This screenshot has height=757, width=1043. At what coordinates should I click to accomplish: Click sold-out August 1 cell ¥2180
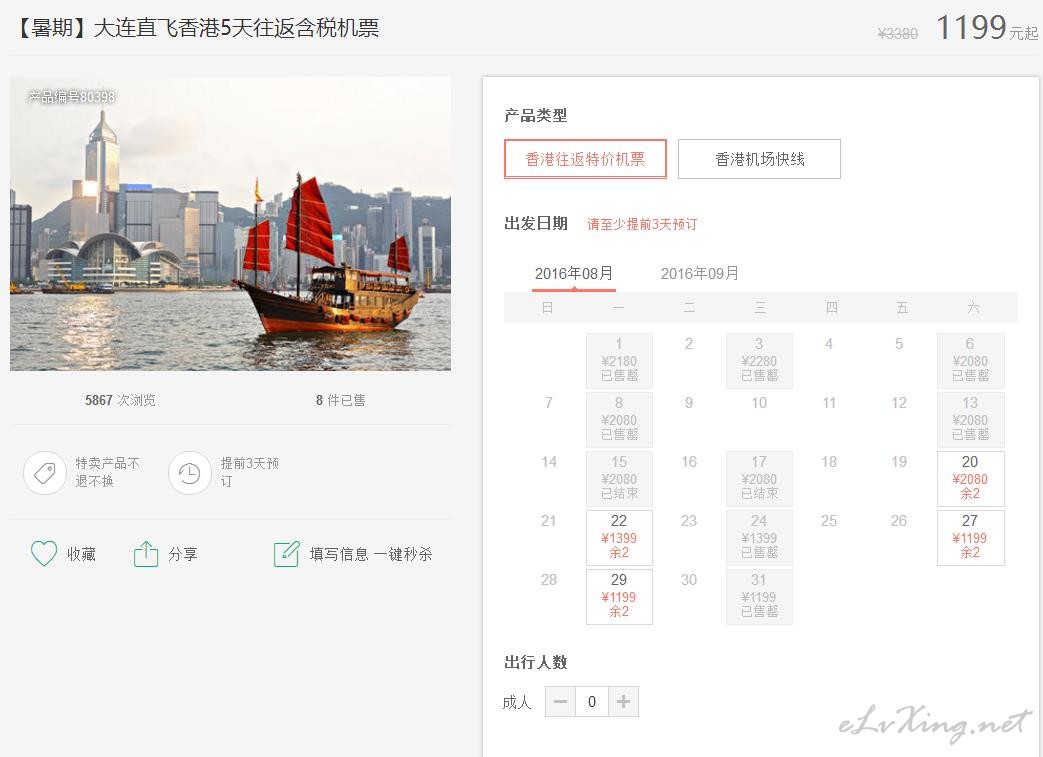coord(619,361)
